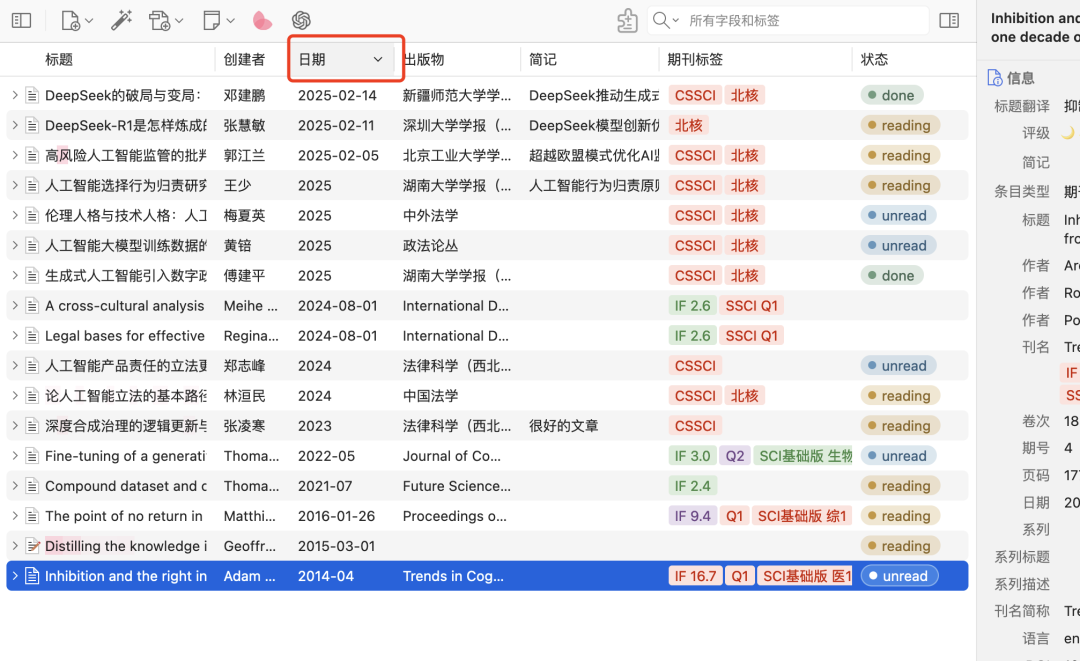Image resolution: width=1080 pixels, height=661 pixels.
Task: Click the 中外法学 publication cell
Action: (x=430, y=216)
